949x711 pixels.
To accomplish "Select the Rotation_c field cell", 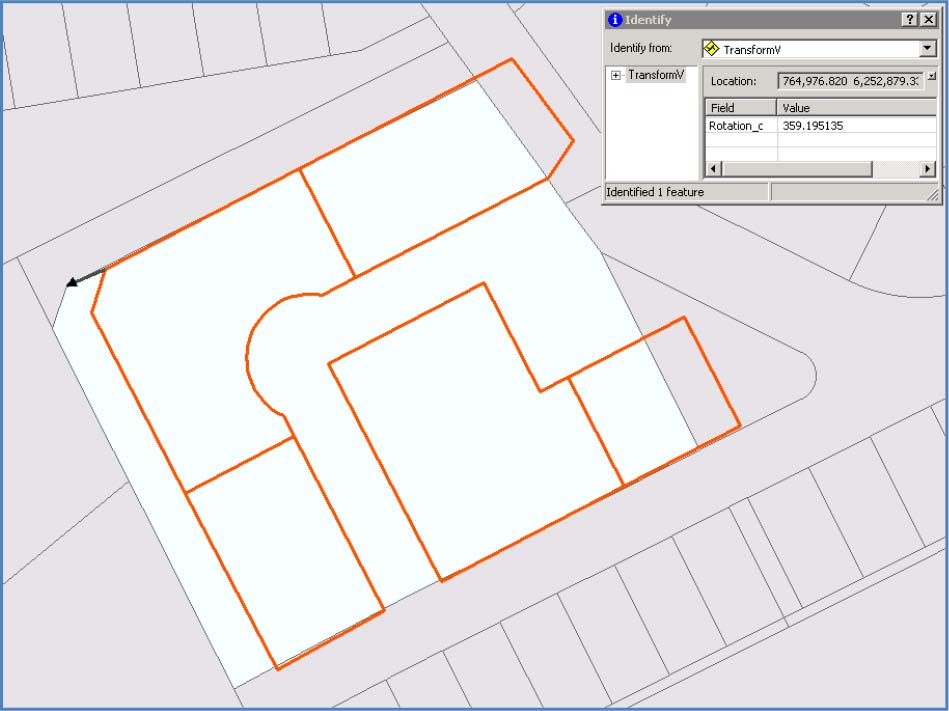I will (740, 126).
